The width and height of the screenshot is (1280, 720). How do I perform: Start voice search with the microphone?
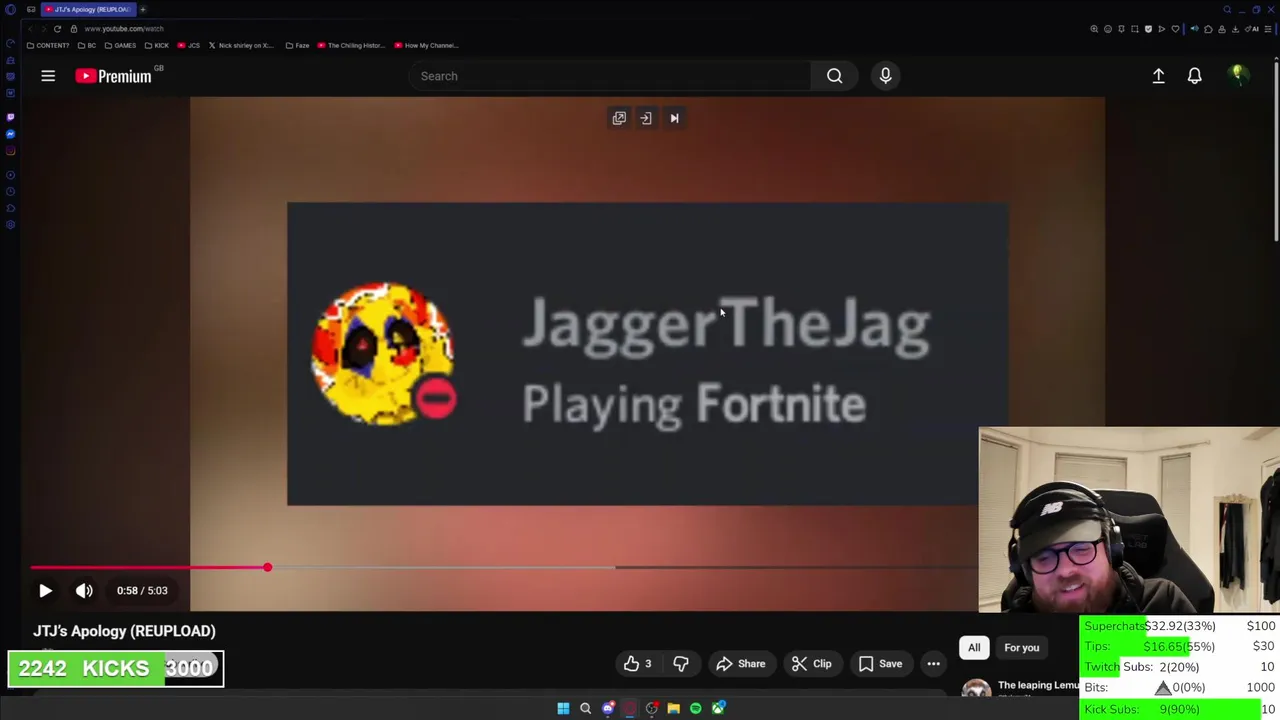point(885,76)
